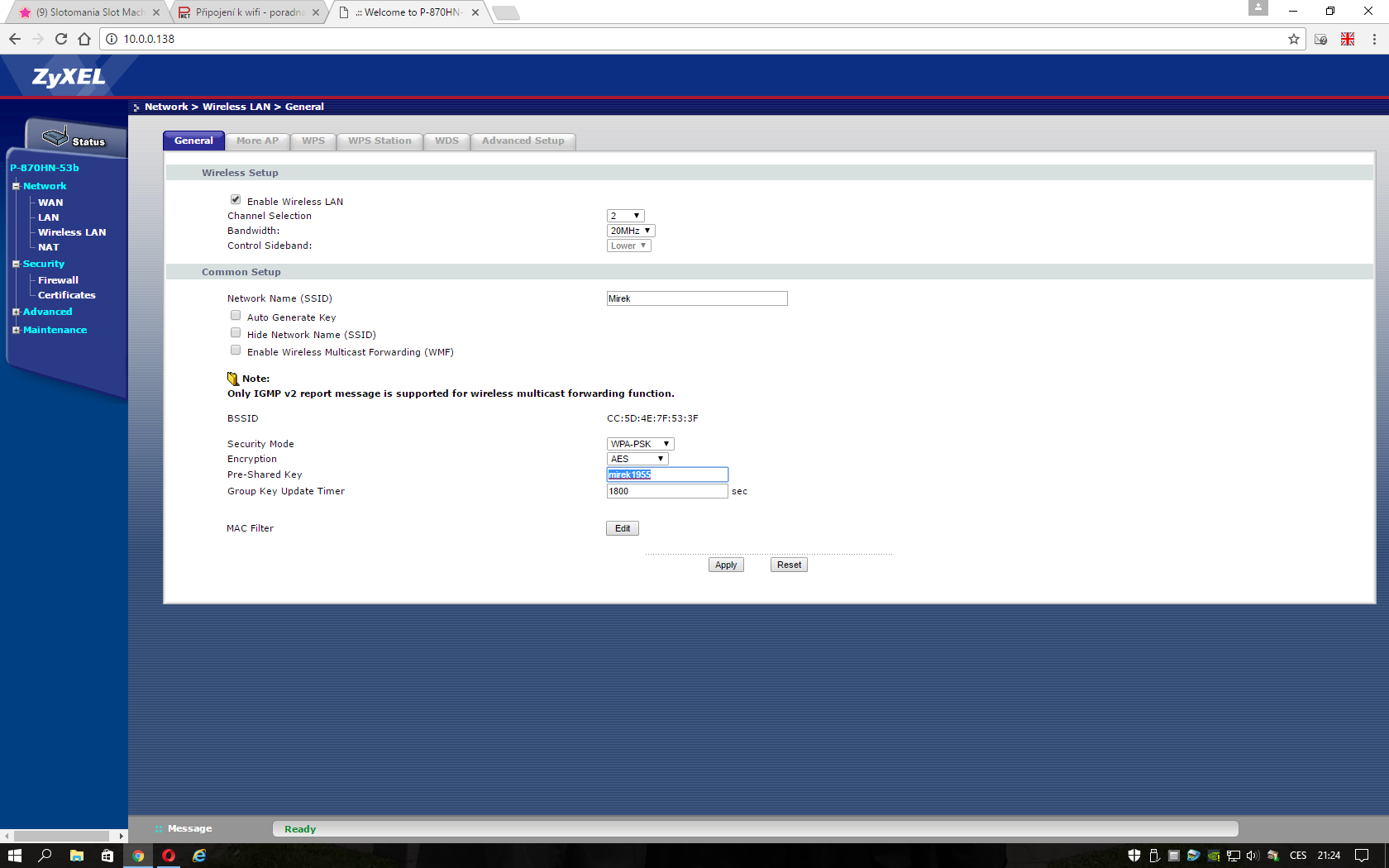Go back to the previous page
Screen dimensions: 1389x868
pos(15,39)
